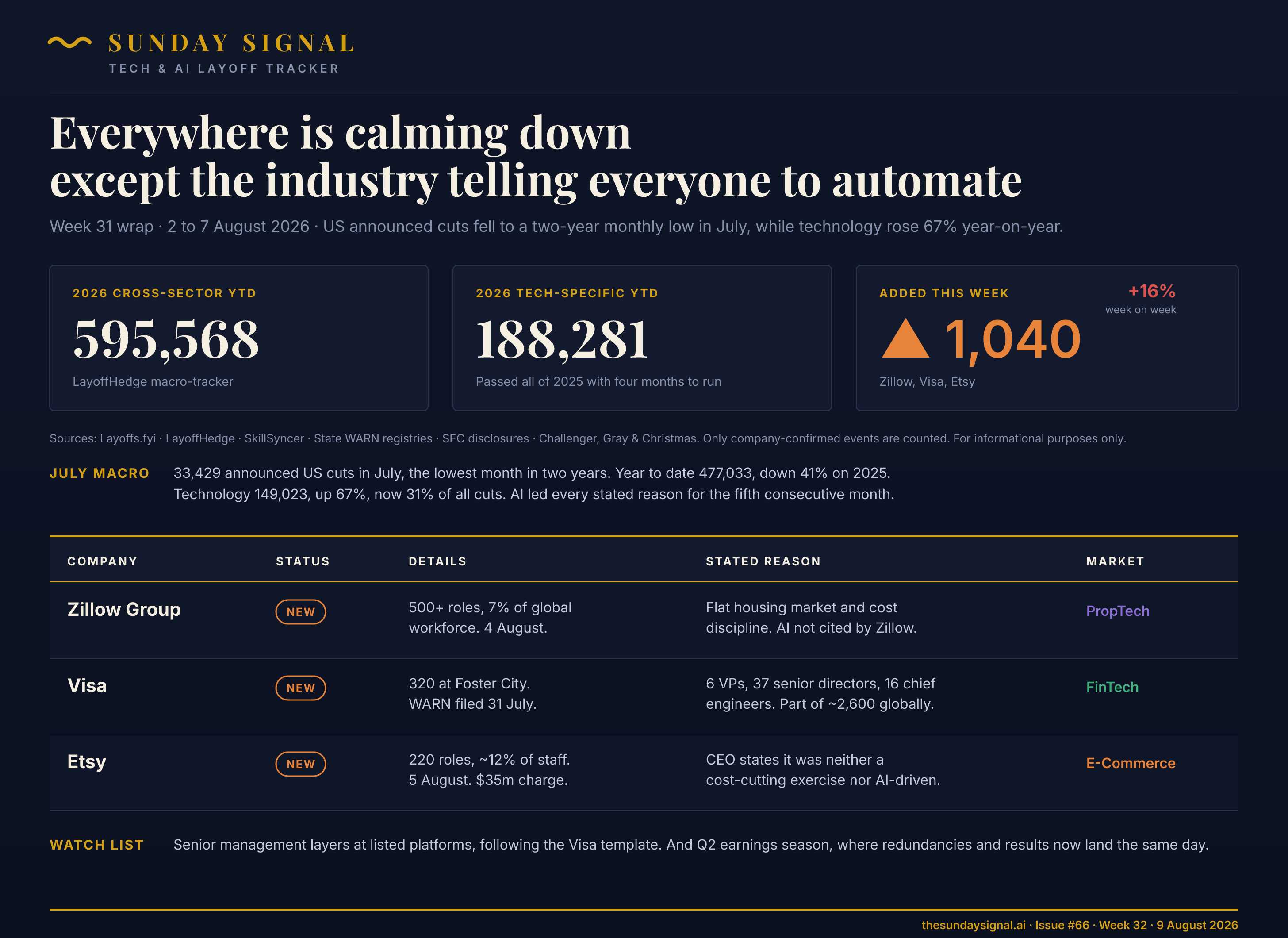Click the 'WATCH LIST' section label
The width and height of the screenshot is (1288, 938).
pyautogui.click(x=96, y=845)
